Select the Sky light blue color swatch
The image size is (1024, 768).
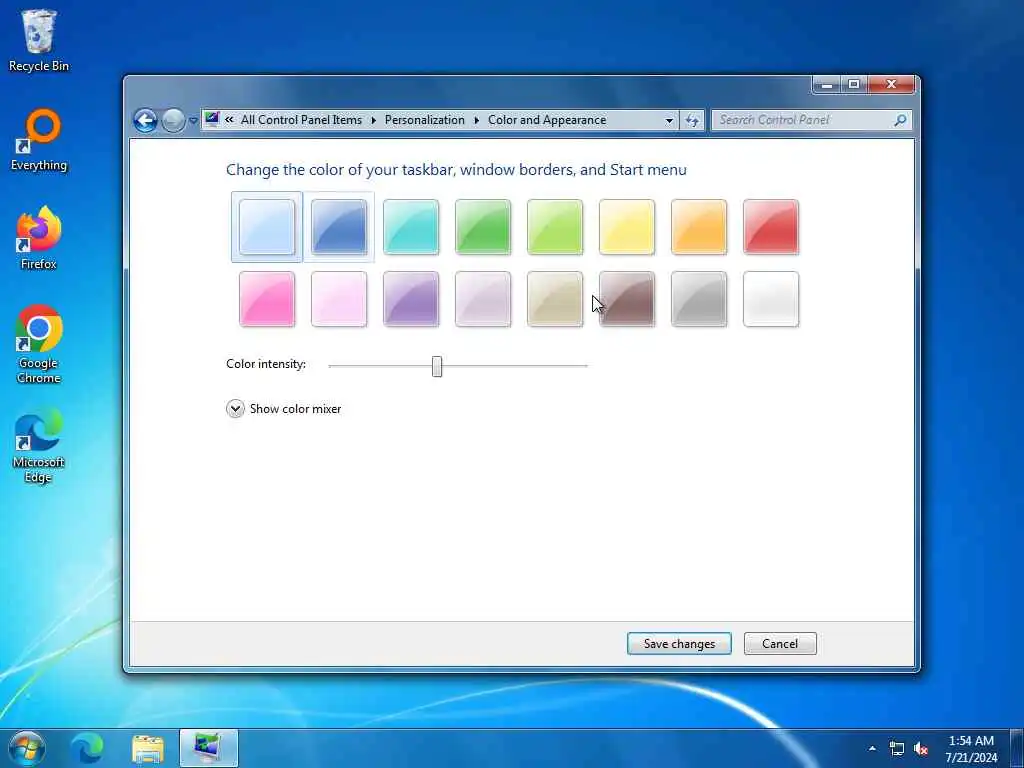click(x=266, y=227)
